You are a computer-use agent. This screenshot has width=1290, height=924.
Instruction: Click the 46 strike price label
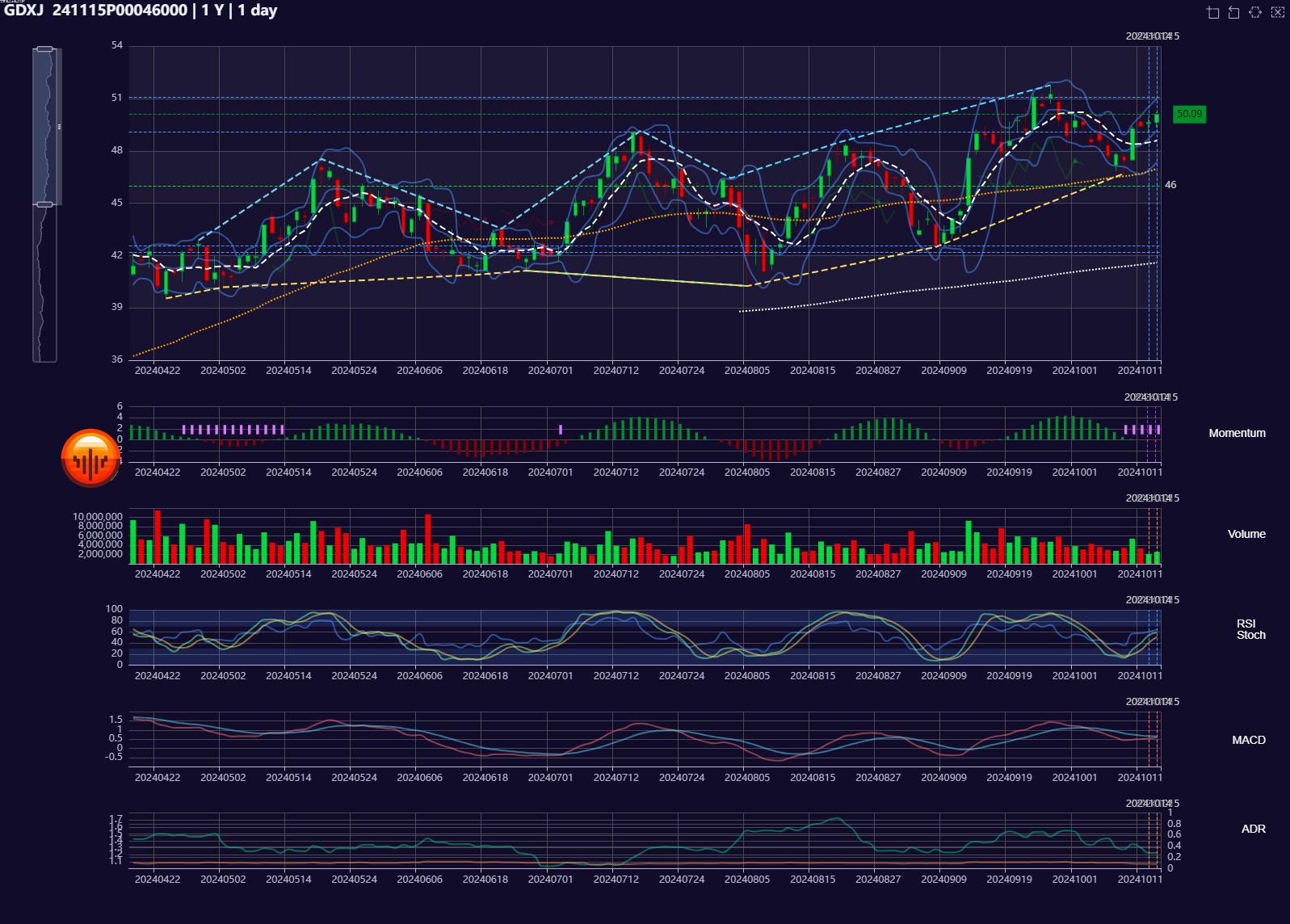pyautogui.click(x=1170, y=185)
